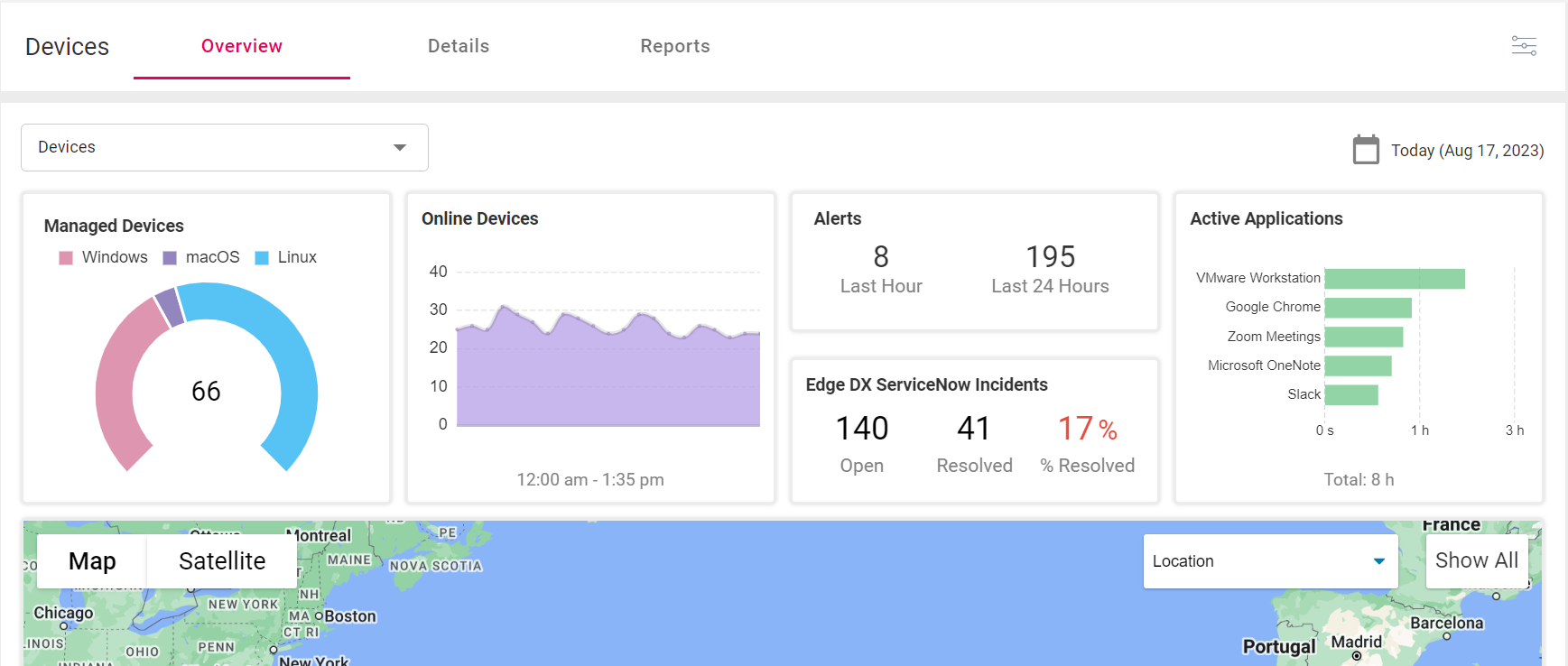Image resolution: width=1568 pixels, height=666 pixels.
Task: Click the Show All map button
Action: click(x=1476, y=560)
